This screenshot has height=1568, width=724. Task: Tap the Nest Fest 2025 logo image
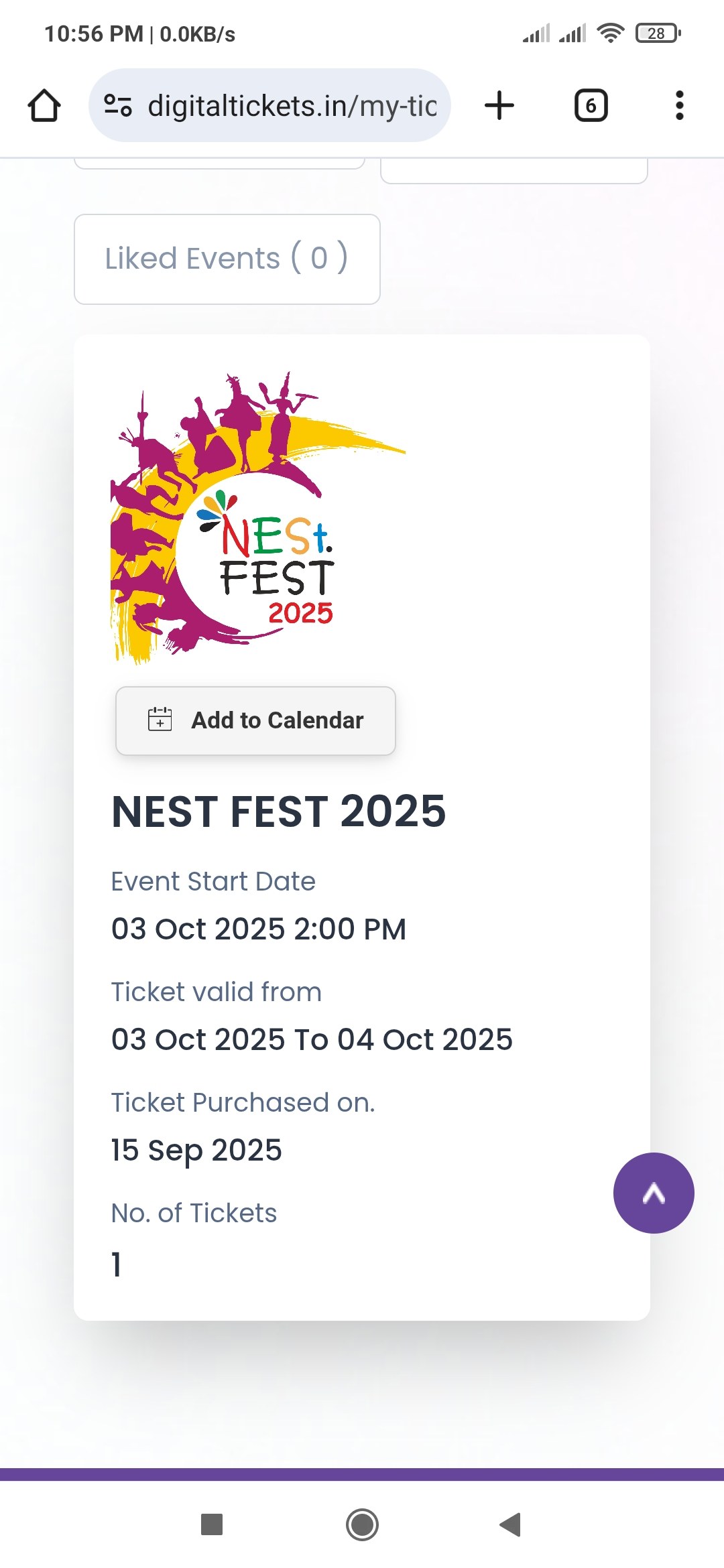click(258, 517)
